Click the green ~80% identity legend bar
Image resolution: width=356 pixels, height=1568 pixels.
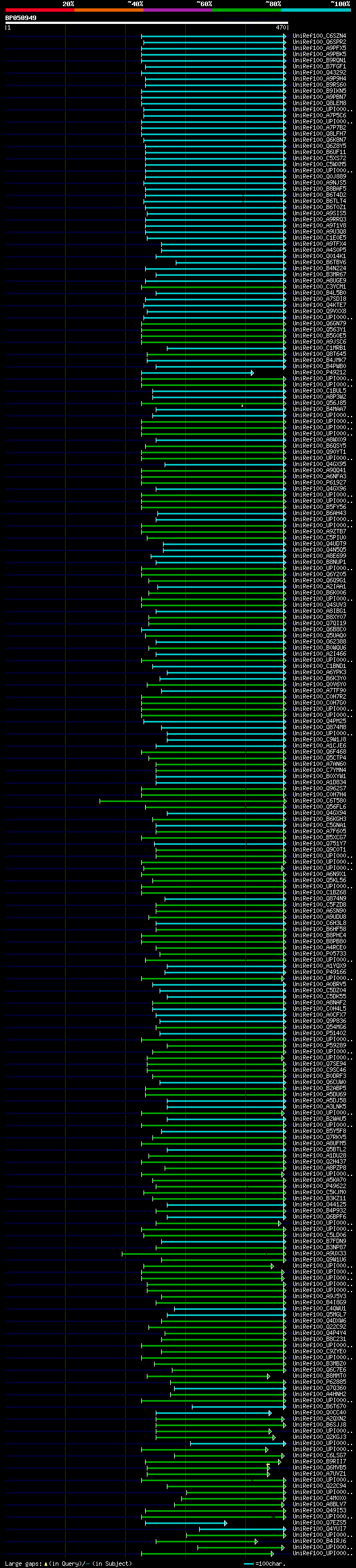tap(247, 11)
